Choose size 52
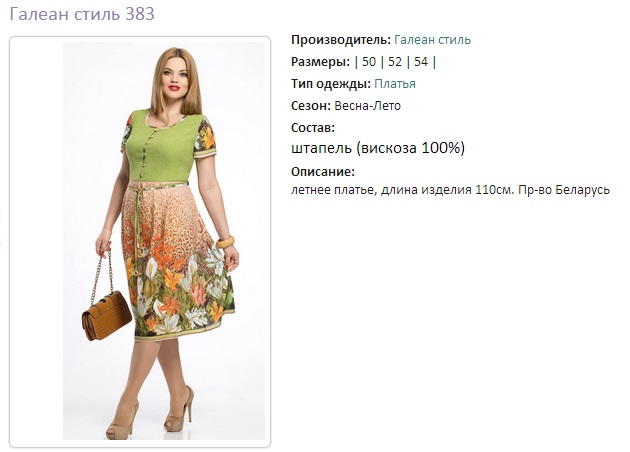The width and height of the screenshot is (630, 452). pyautogui.click(x=395, y=62)
